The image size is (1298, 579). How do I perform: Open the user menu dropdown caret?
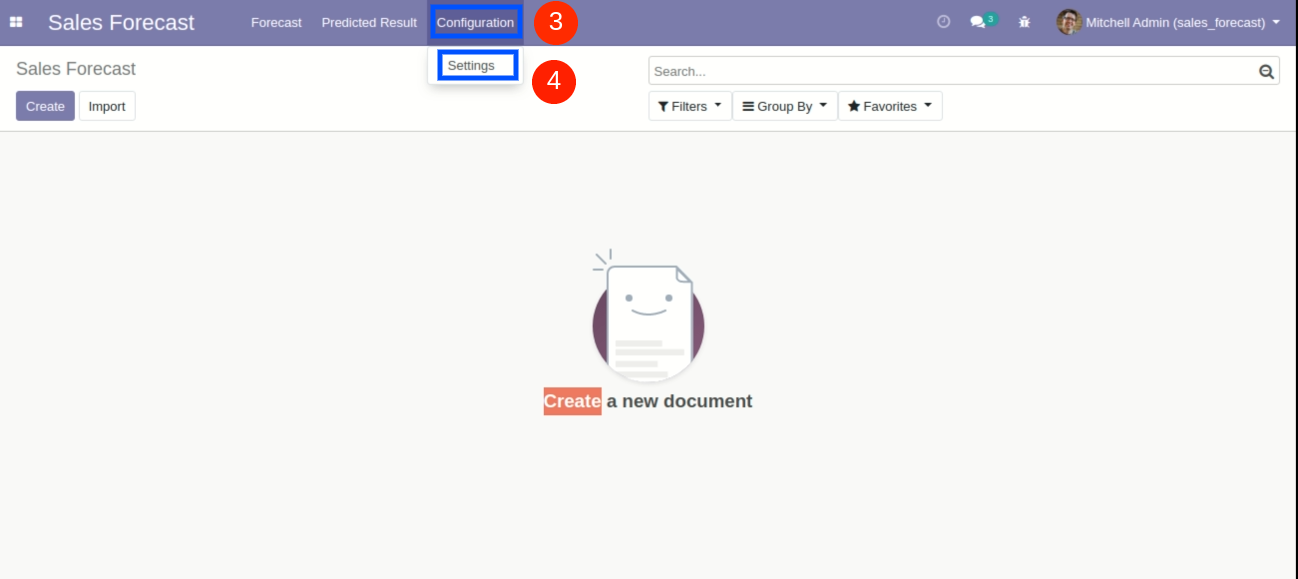coord(1276,22)
